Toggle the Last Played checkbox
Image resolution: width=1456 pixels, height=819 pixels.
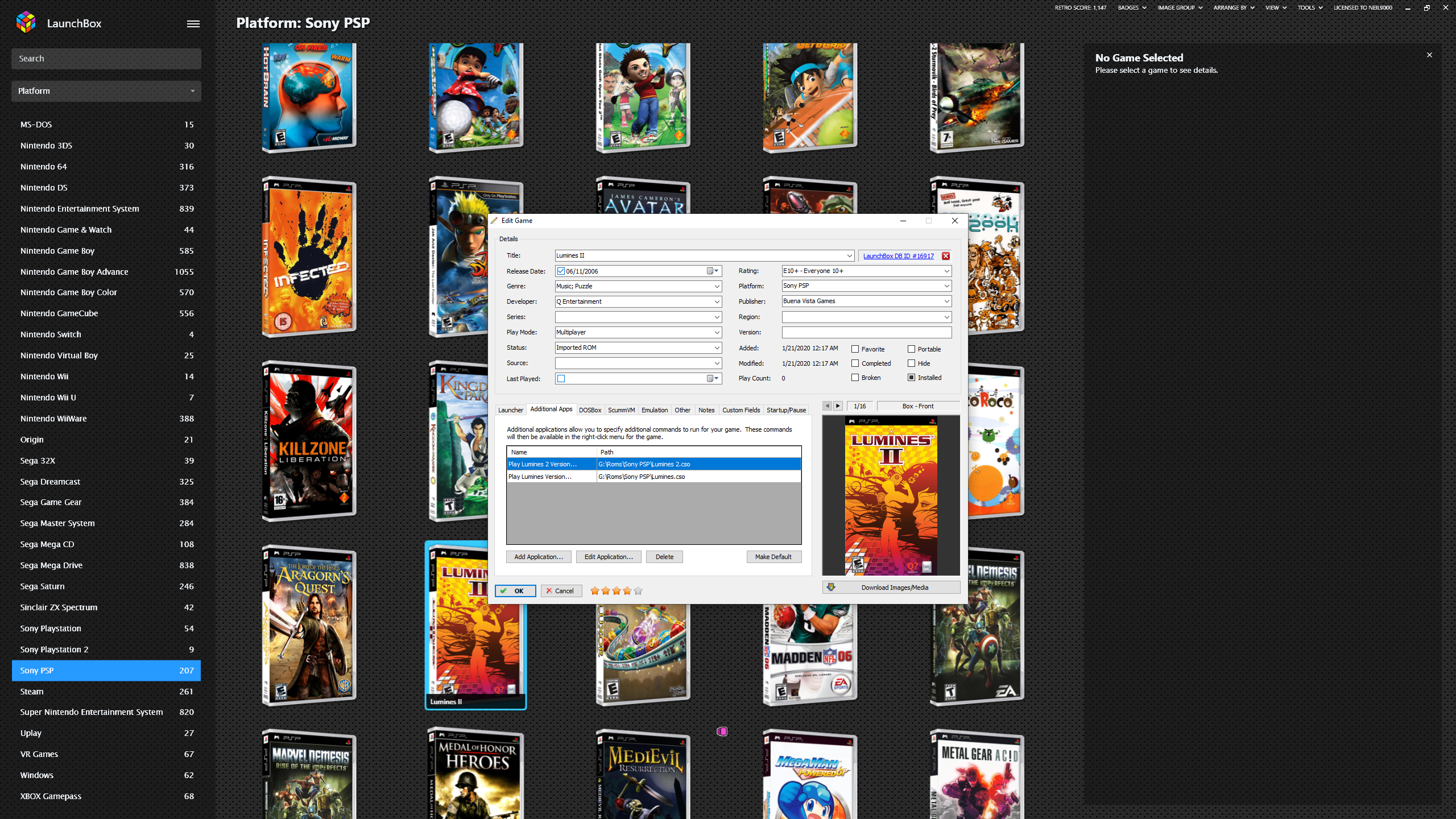(x=561, y=379)
